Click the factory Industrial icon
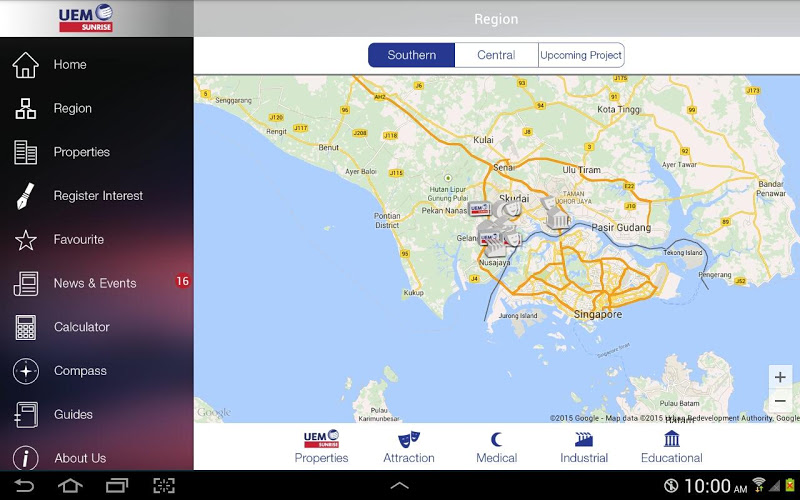 (584, 439)
